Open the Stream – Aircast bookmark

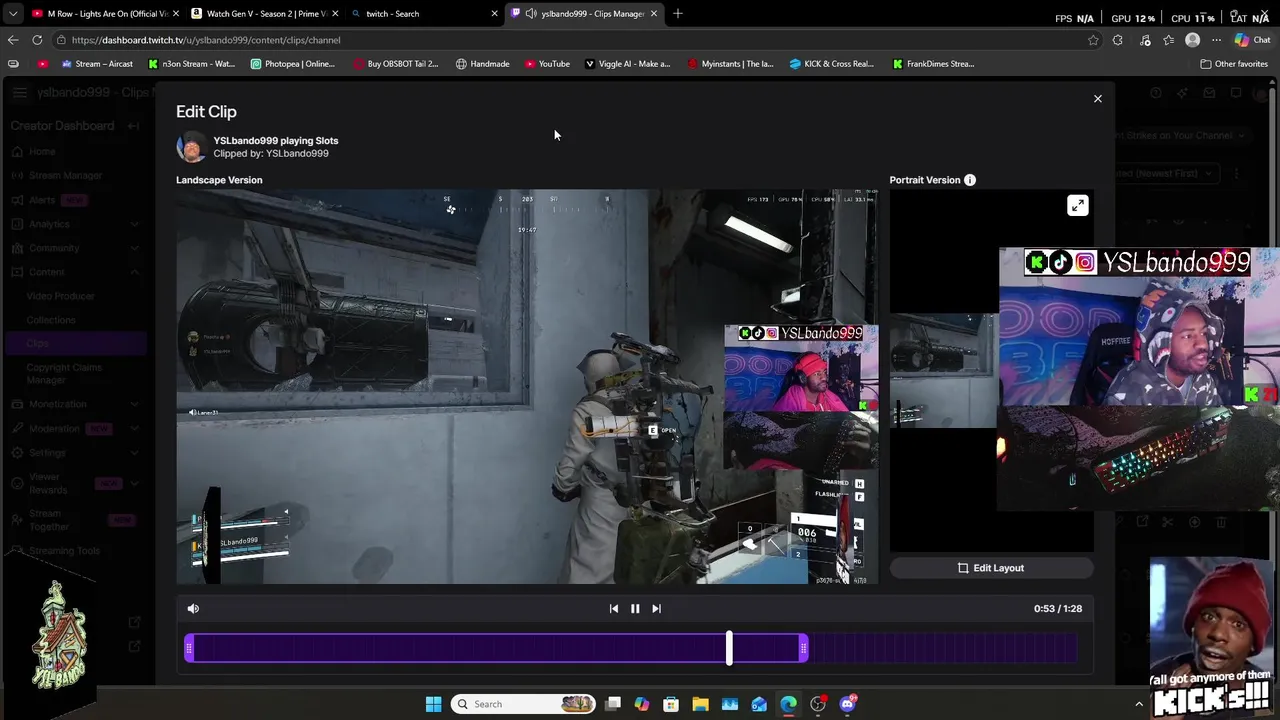point(97,64)
